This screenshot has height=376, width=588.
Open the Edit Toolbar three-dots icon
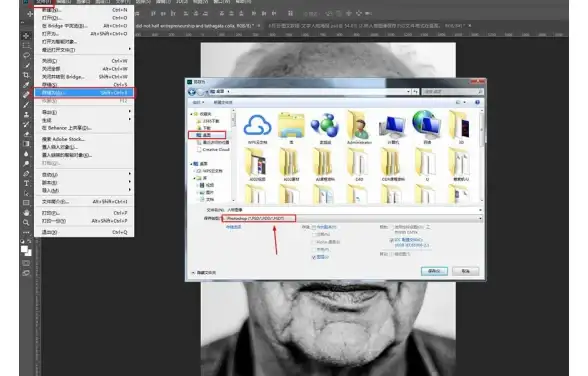click(26, 232)
